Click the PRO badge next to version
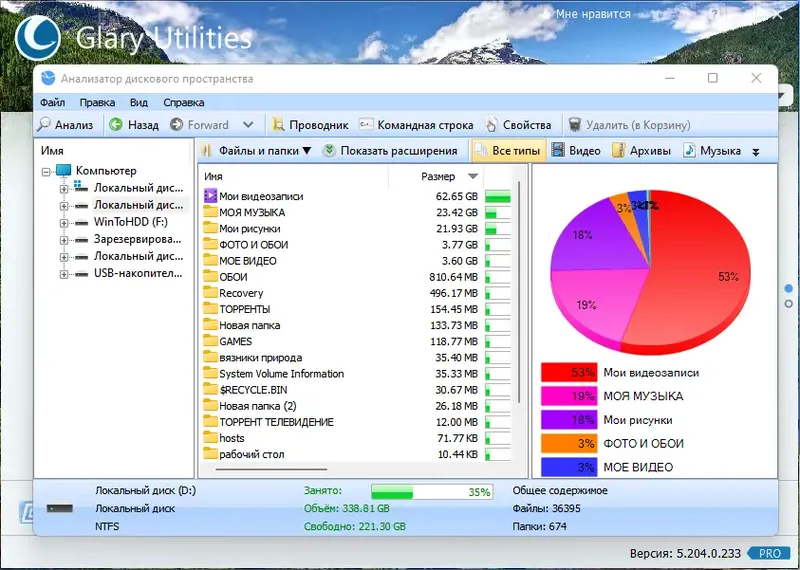The width and height of the screenshot is (800, 570). [769, 553]
